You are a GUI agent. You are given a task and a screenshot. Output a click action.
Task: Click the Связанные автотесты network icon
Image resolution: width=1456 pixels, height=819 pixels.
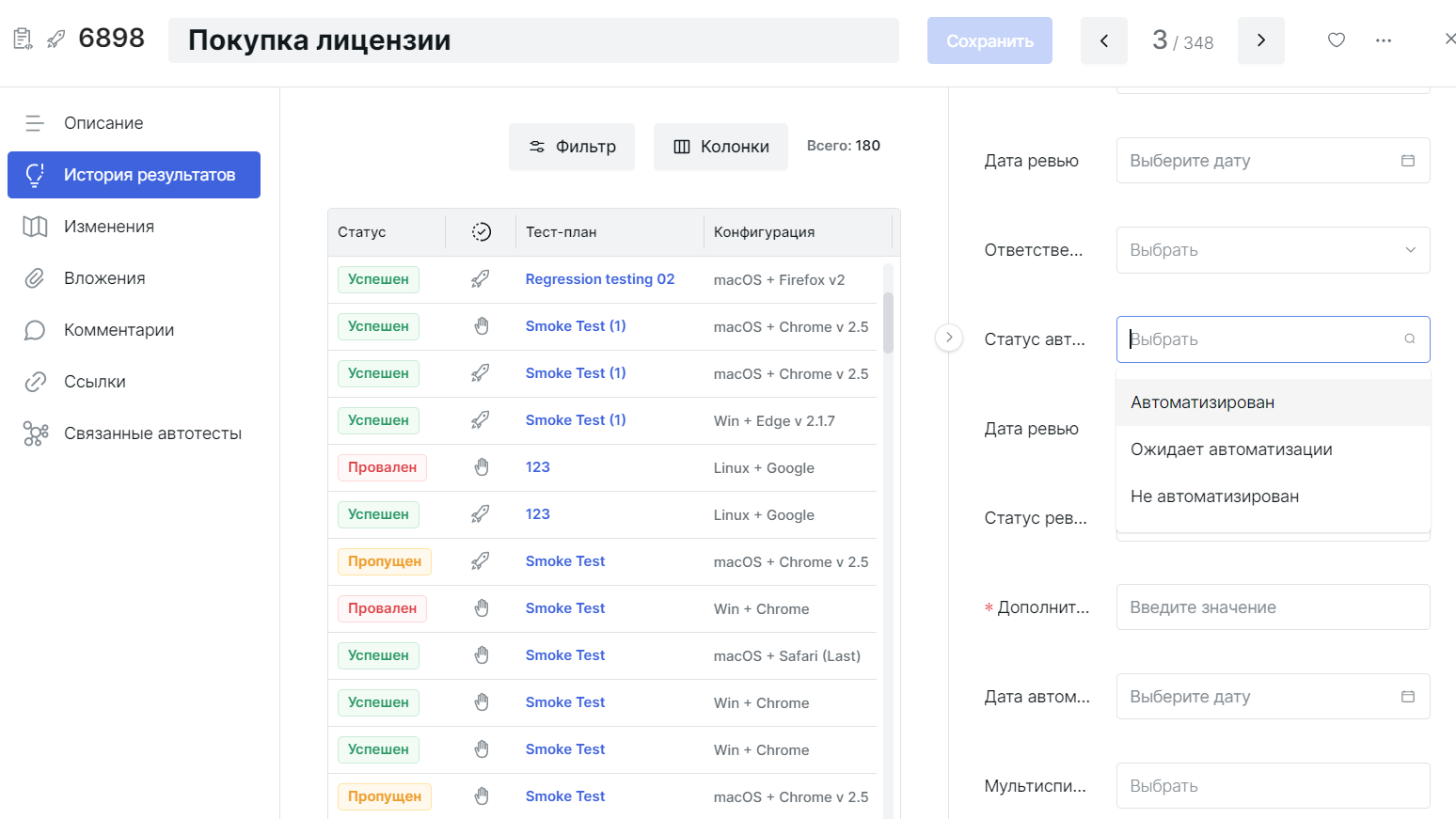pyautogui.click(x=35, y=433)
